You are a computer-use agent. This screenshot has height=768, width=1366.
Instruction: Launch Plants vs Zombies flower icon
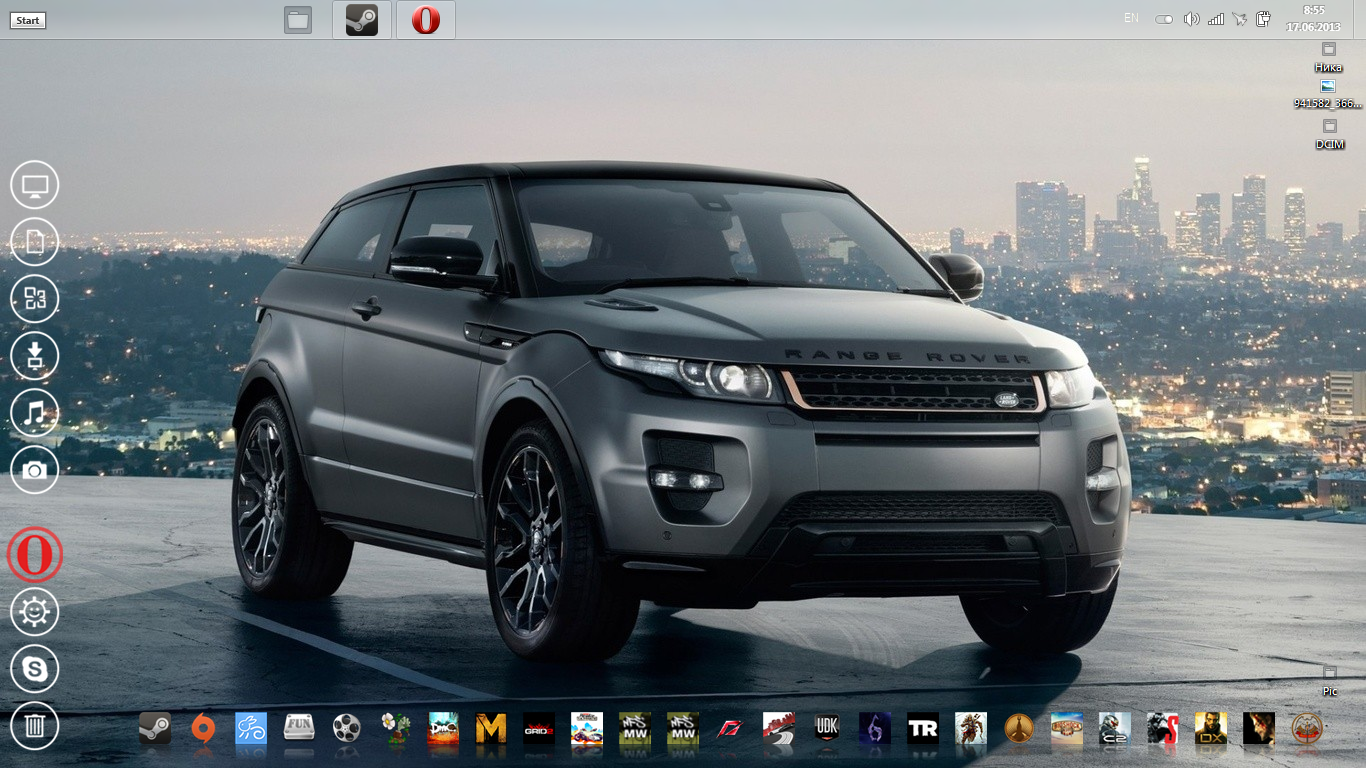click(x=395, y=728)
